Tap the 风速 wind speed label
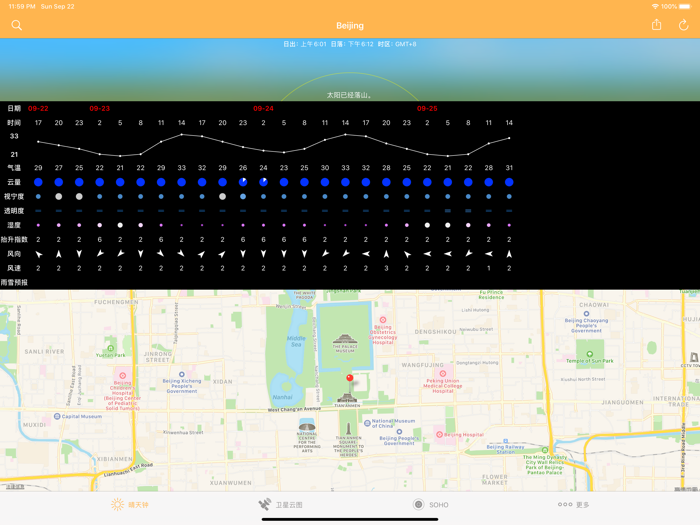This screenshot has height=525, width=700. (x=14, y=268)
